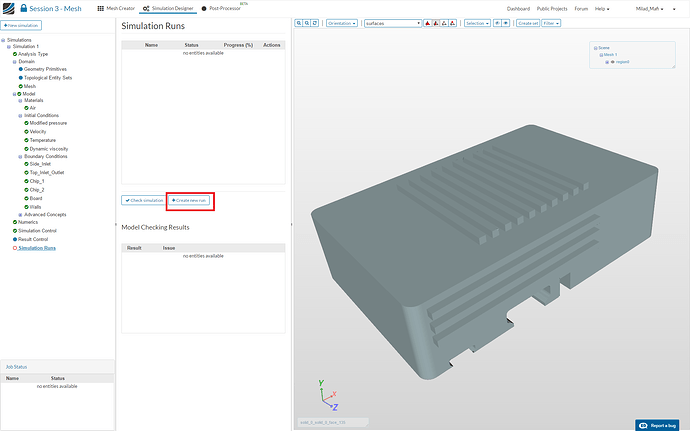This screenshot has width=690, height=431.
Task: Open Public Projects
Action: 552,9
